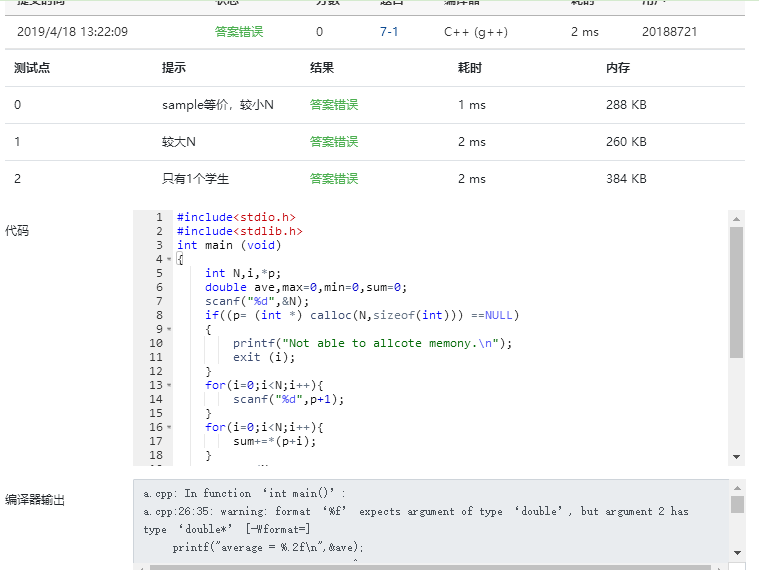Click the compiler output scroll-up arrow

click(x=737, y=488)
